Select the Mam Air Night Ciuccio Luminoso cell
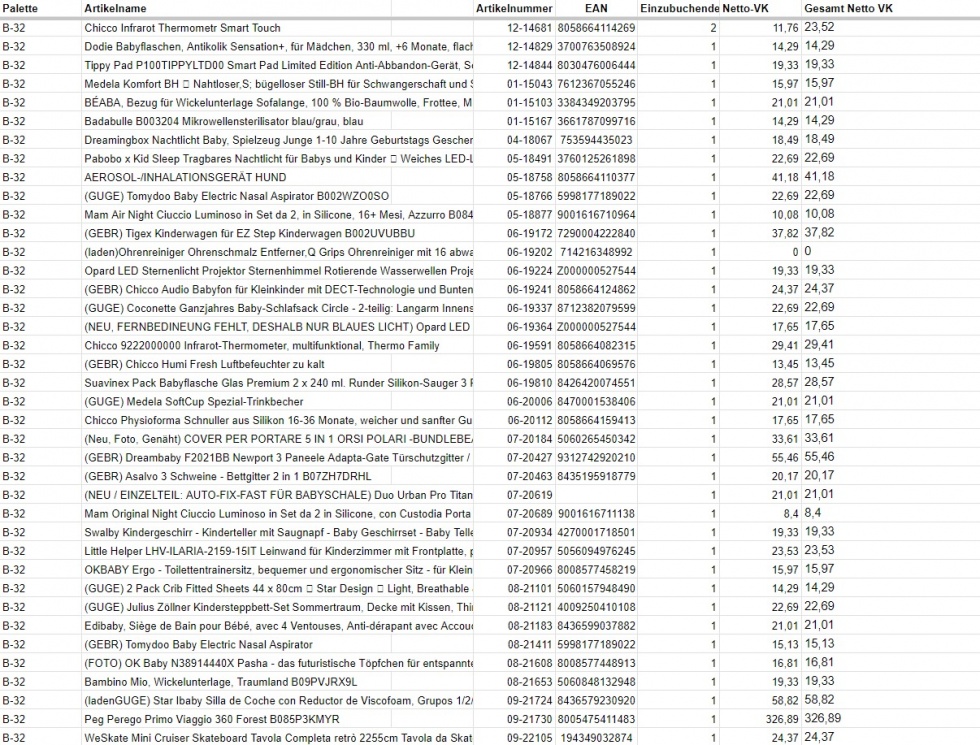980x745 pixels. 279,215
